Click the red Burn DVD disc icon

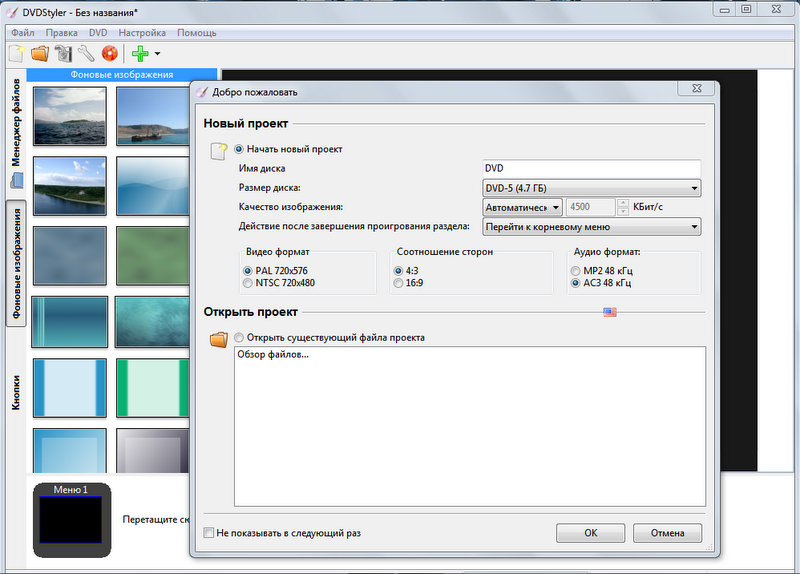110,54
